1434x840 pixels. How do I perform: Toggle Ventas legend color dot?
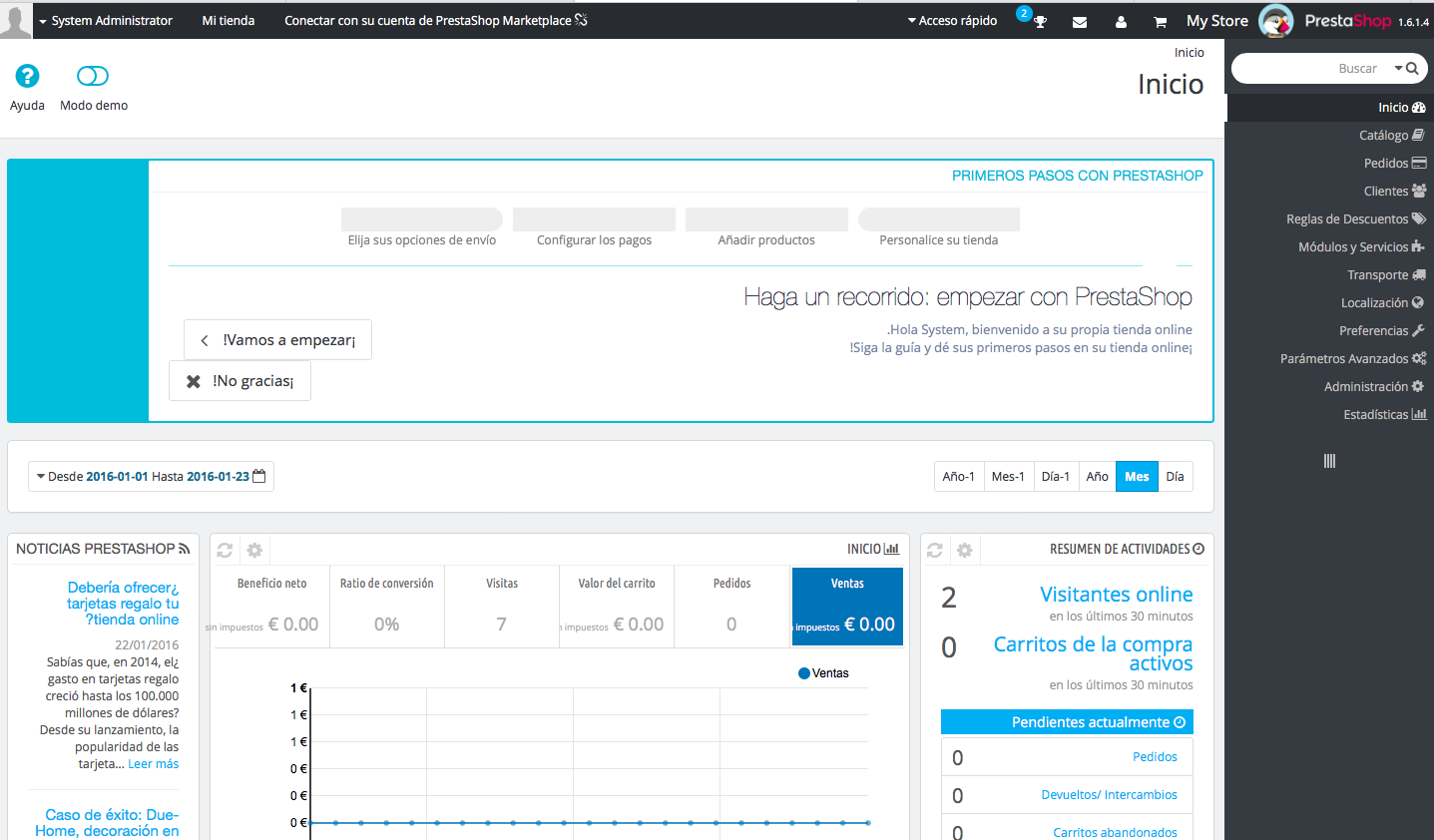point(804,673)
